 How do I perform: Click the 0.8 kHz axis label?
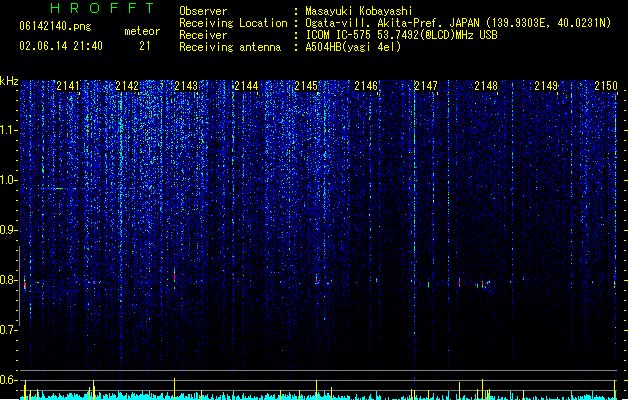click(9, 280)
